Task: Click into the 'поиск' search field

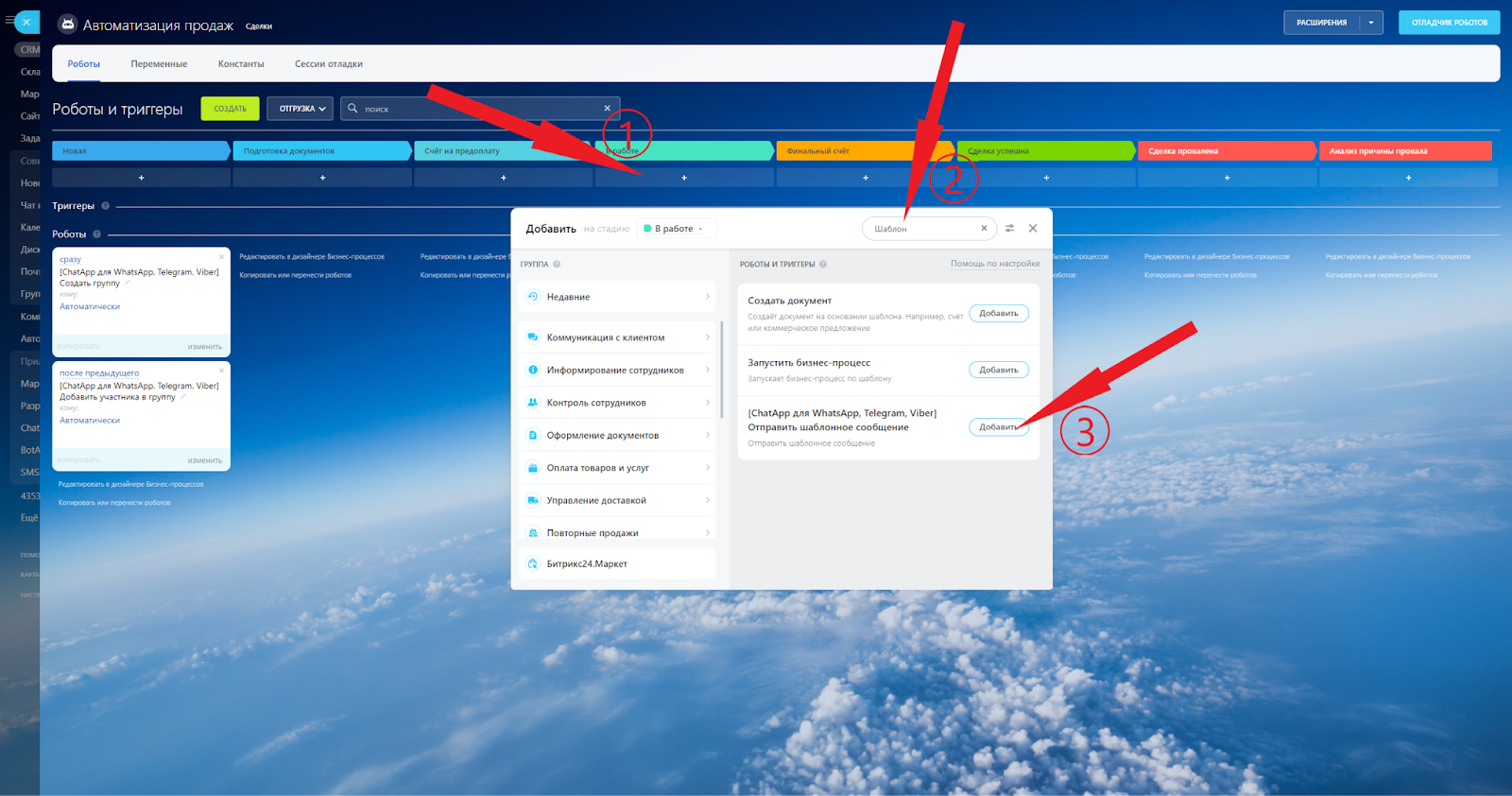Action: point(477,109)
